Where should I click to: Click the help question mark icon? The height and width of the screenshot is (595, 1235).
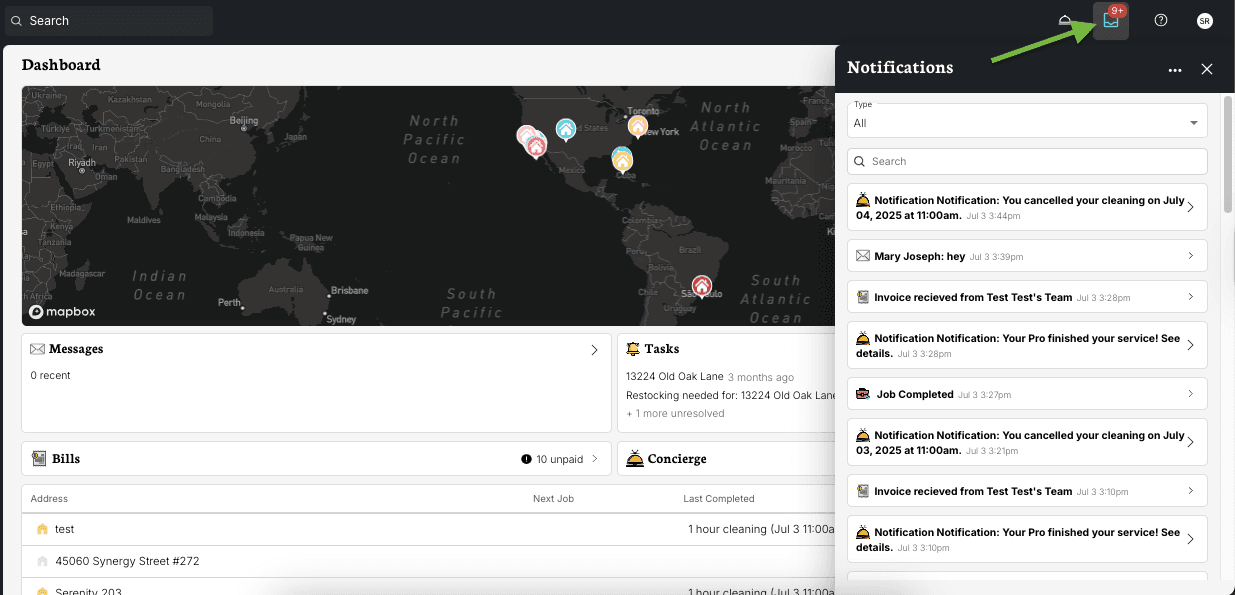1160,20
